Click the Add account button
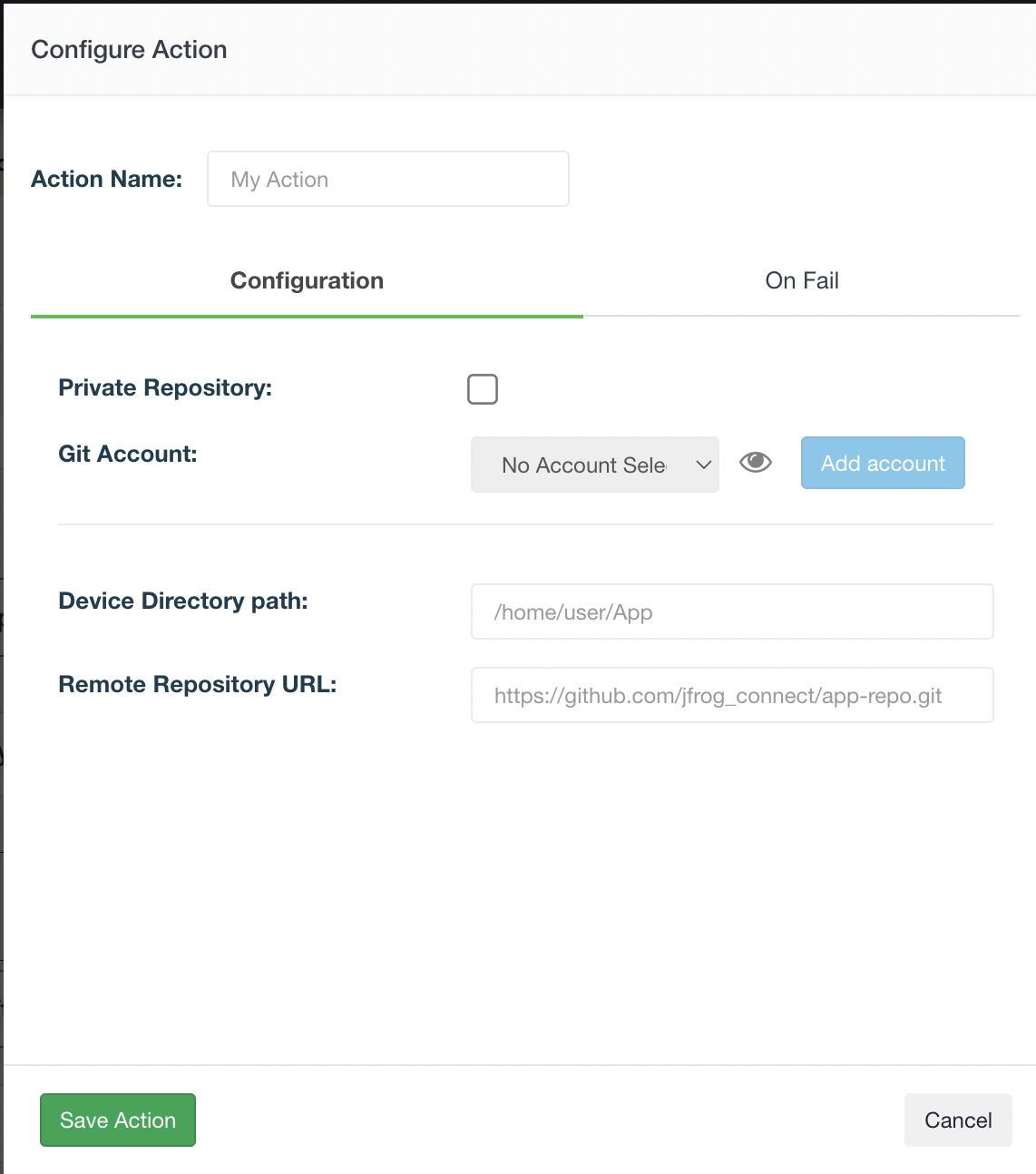 883,463
